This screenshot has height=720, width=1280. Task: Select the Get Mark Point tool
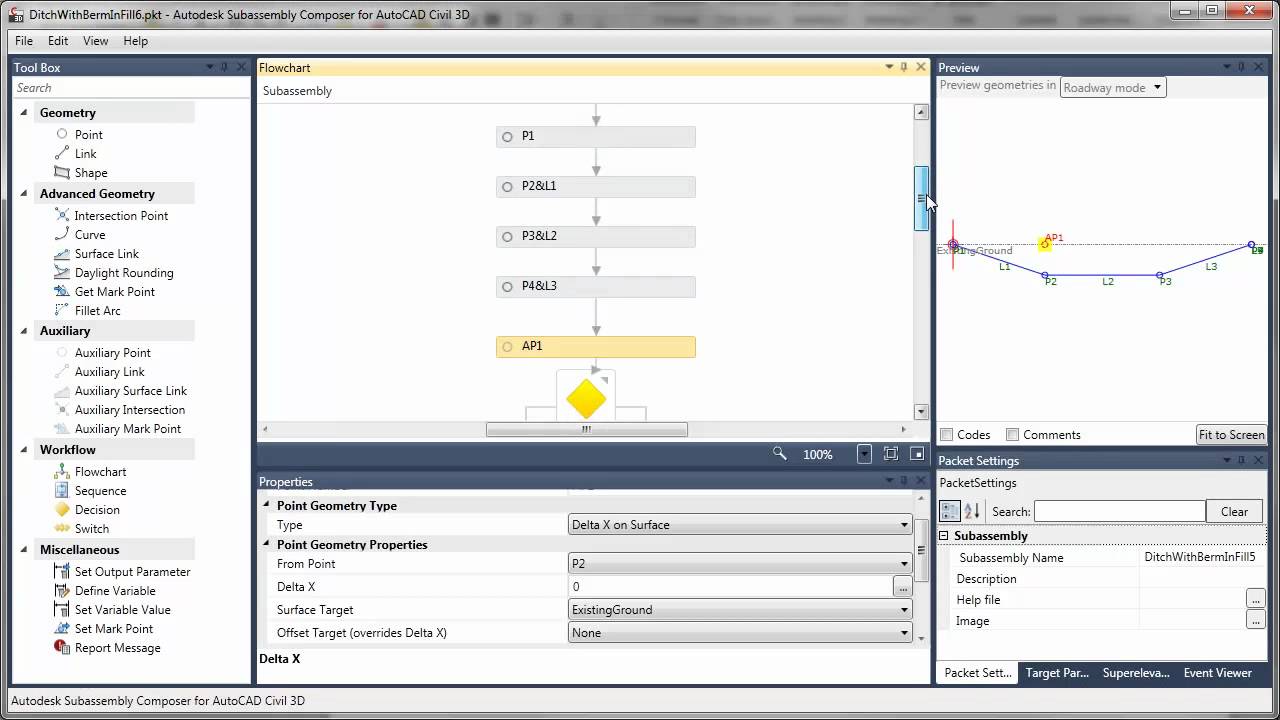click(105, 291)
